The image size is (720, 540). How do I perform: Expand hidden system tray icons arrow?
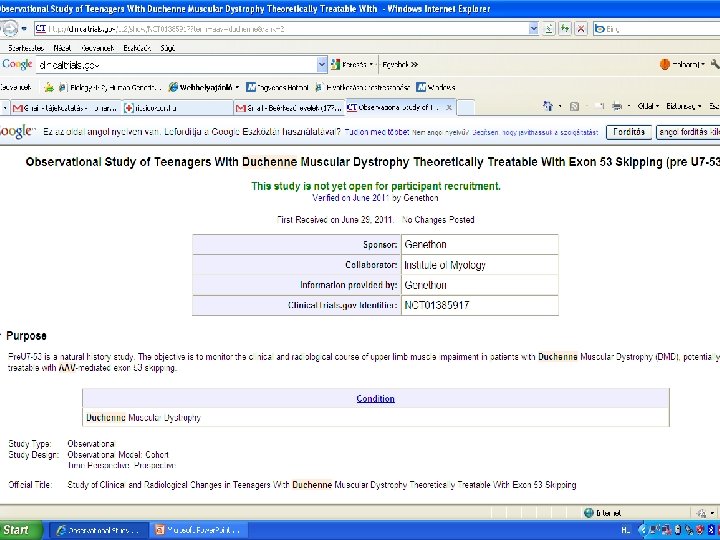[x=642, y=530]
